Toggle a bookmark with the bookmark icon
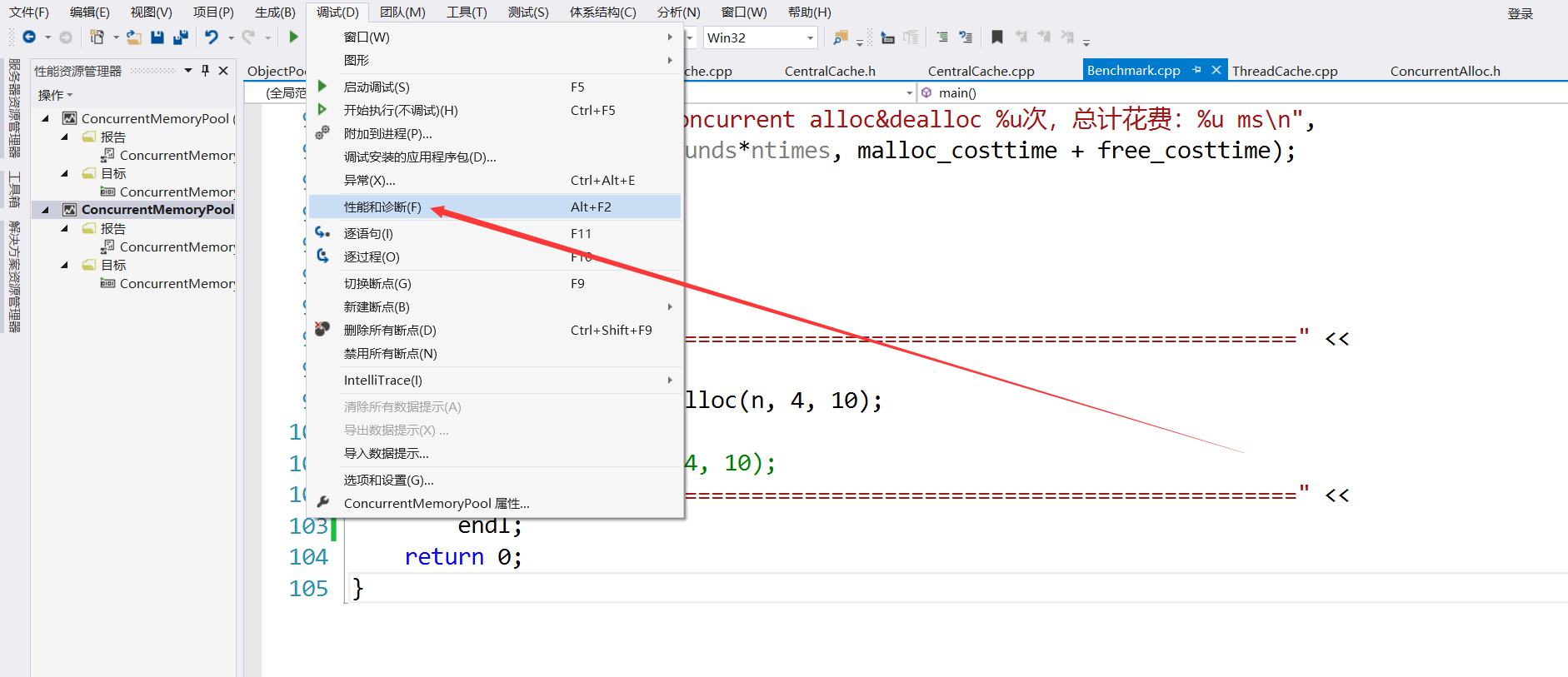The height and width of the screenshot is (677, 1568). click(x=997, y=37)
